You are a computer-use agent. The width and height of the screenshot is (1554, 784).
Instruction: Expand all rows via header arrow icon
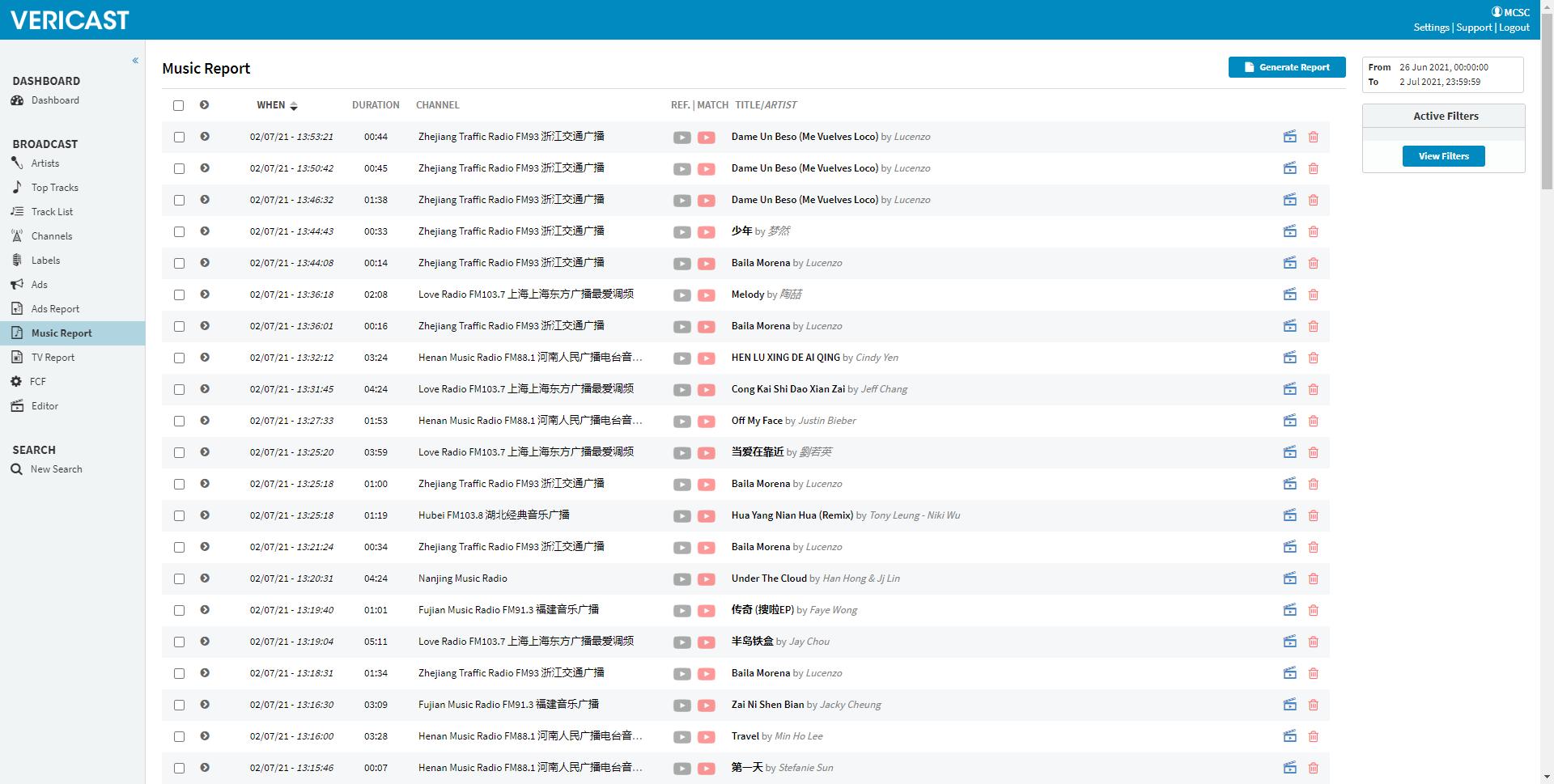pos(204,104)
